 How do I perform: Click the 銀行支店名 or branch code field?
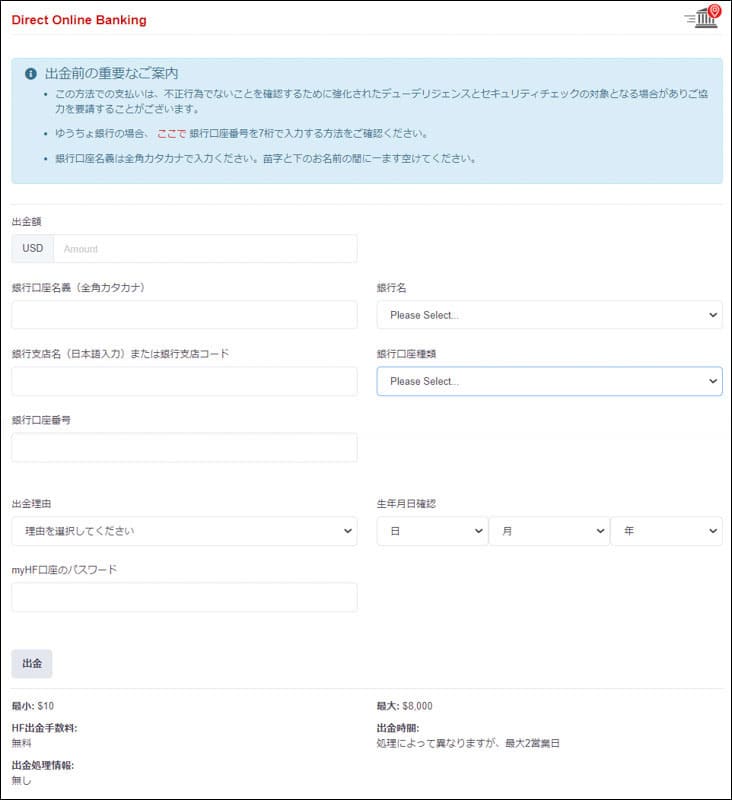point(184,381)
